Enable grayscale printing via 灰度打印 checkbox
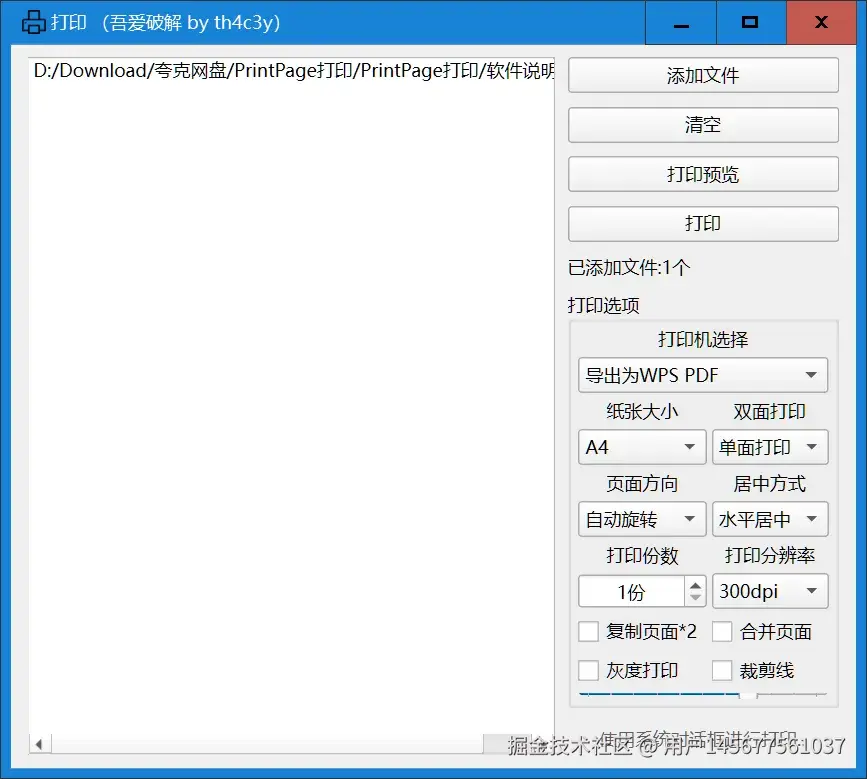The height and width of the screenshot is (779, 867). pyautogui.click(x=588, y=670)
